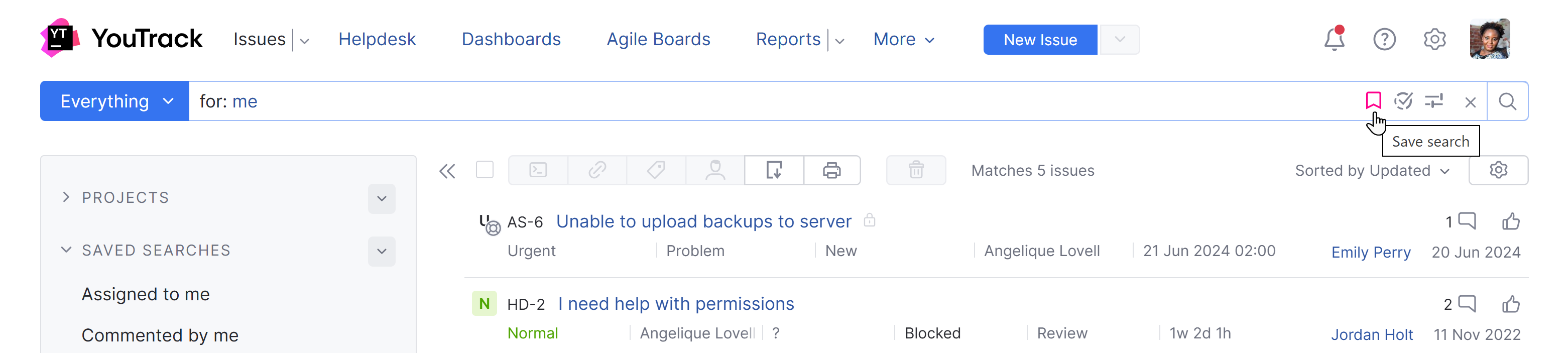Collapse the sidebar with double chevron
The height and width of the screenshot is (353, 1568).
click(x=447, y=171)
